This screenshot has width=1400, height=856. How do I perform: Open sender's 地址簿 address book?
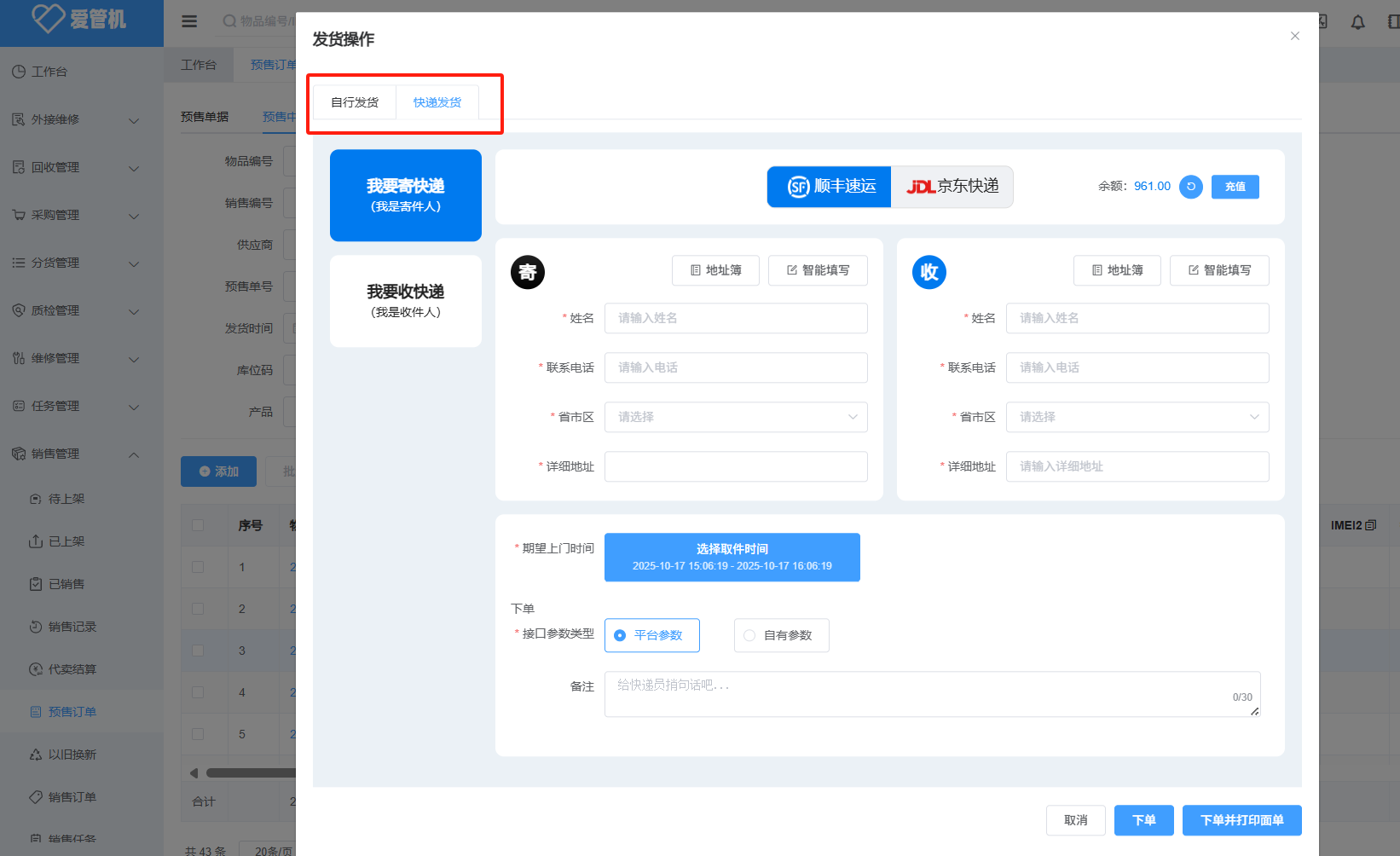(715, 270)
